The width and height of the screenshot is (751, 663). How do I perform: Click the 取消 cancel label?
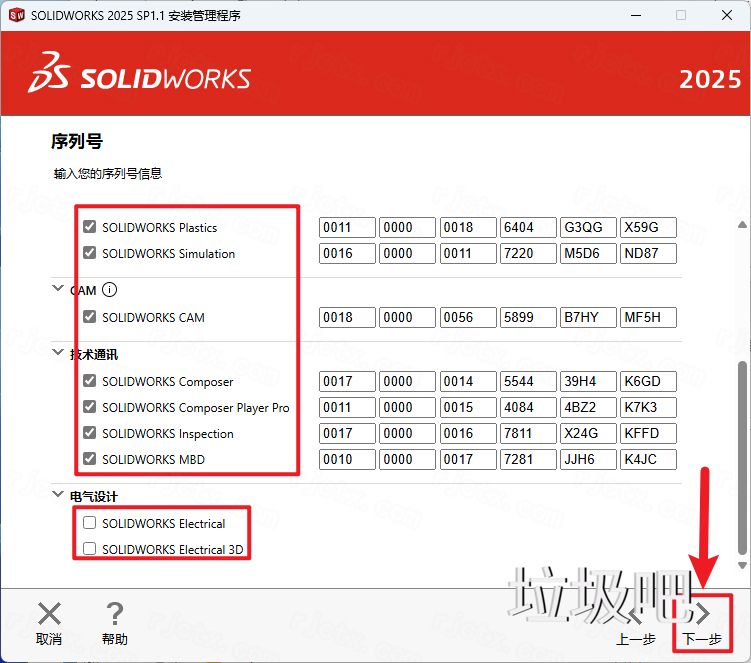pyautogui.click(x=49, y=639)
